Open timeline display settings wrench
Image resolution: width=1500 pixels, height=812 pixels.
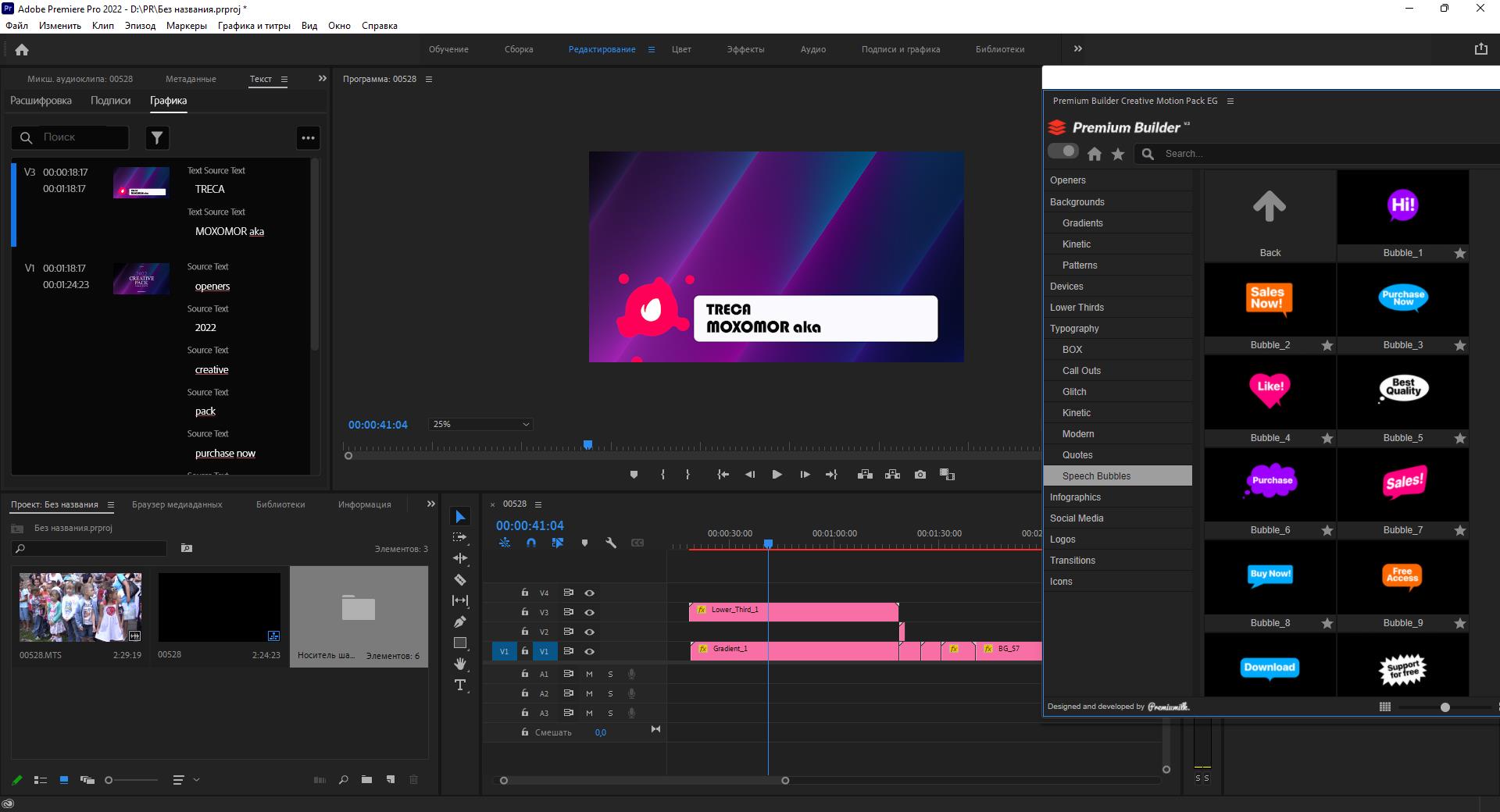click(611, 543)
